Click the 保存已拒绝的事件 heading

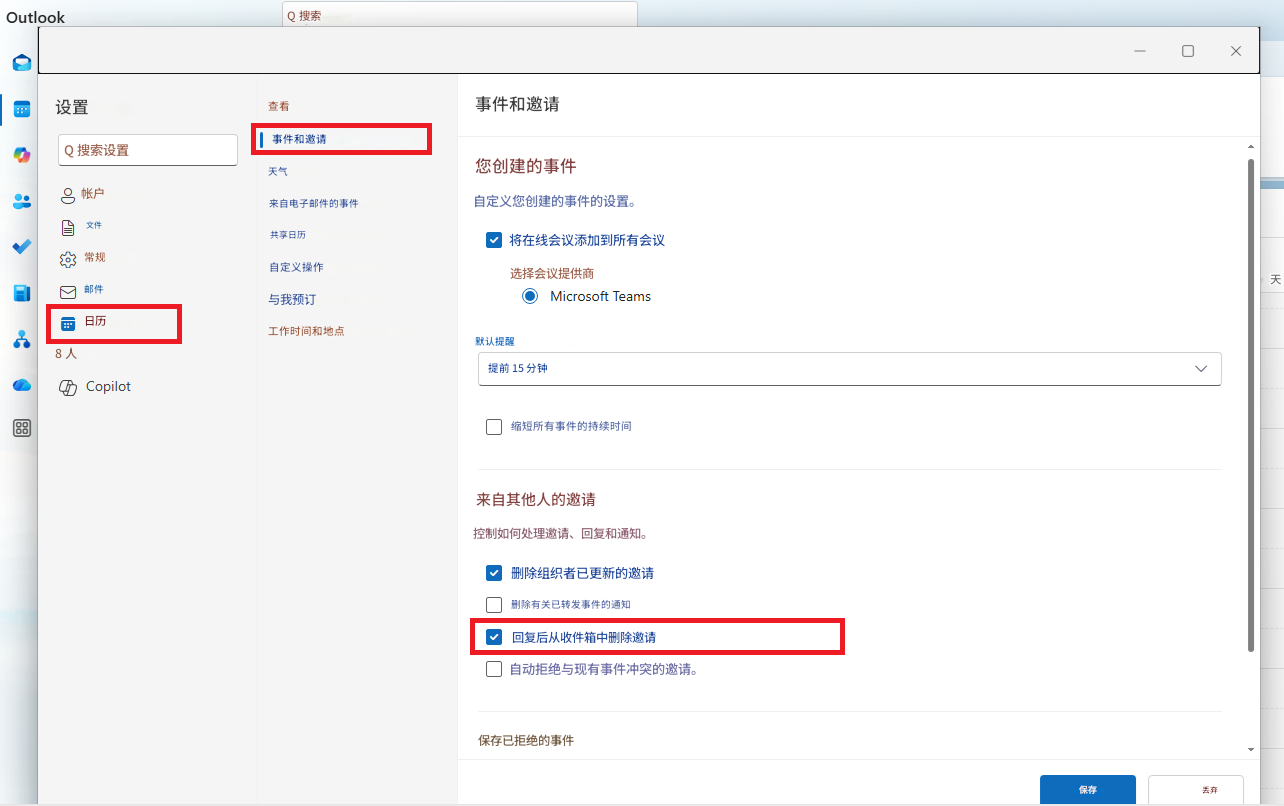pyautogui.click(x=526, y=741)
